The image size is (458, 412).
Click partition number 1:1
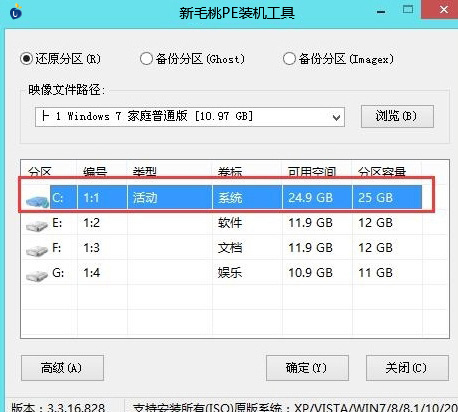pos(91,198)
